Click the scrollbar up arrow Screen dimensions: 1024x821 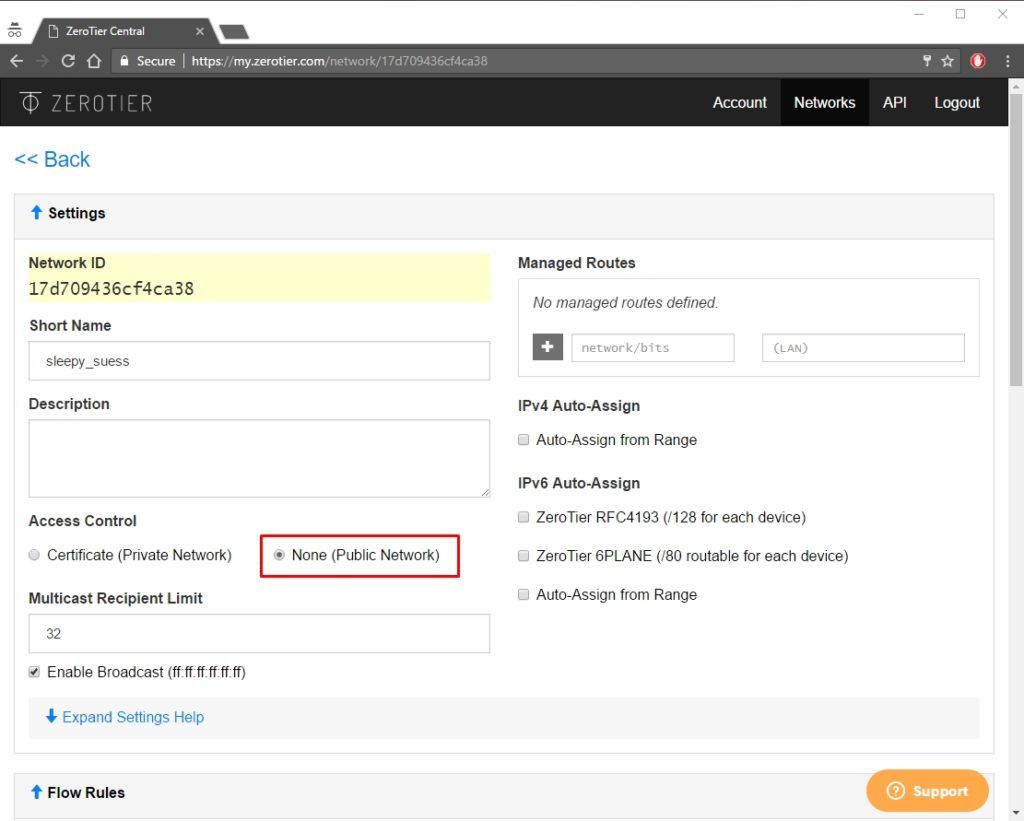click(1016, 86)
